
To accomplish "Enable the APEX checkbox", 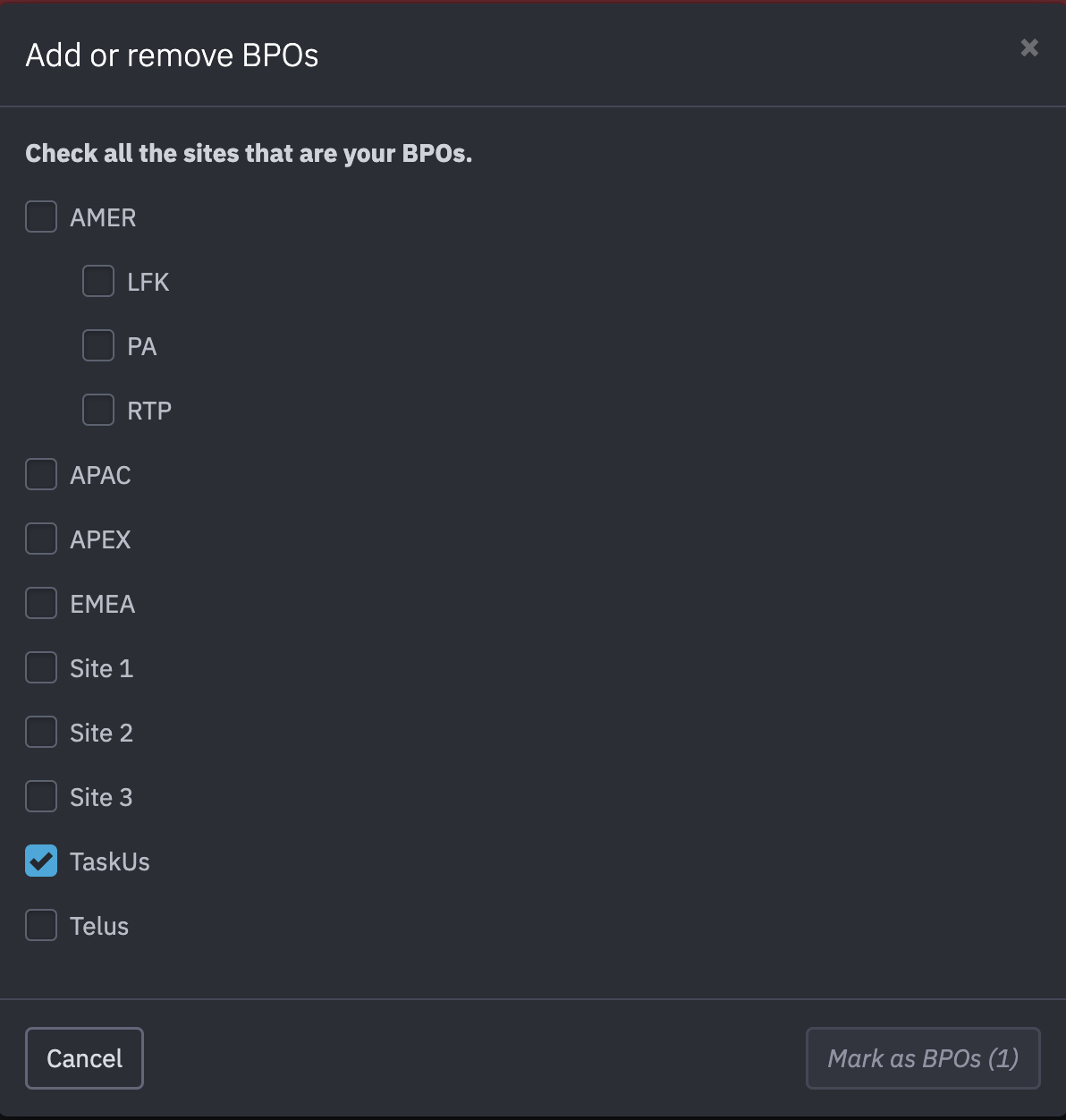I will [x=41, y=539].
